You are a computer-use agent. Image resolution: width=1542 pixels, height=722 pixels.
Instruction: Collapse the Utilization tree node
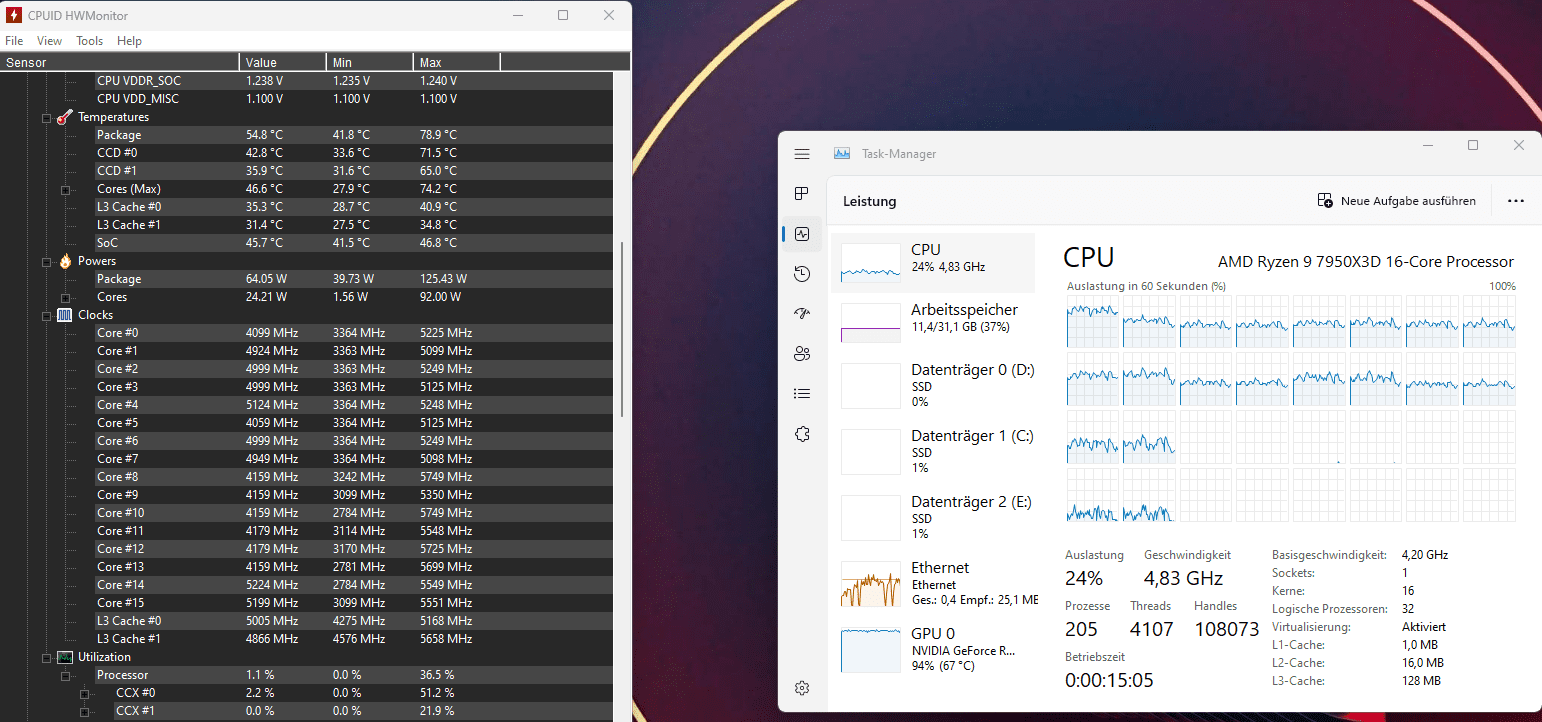(x=46, y=658)
